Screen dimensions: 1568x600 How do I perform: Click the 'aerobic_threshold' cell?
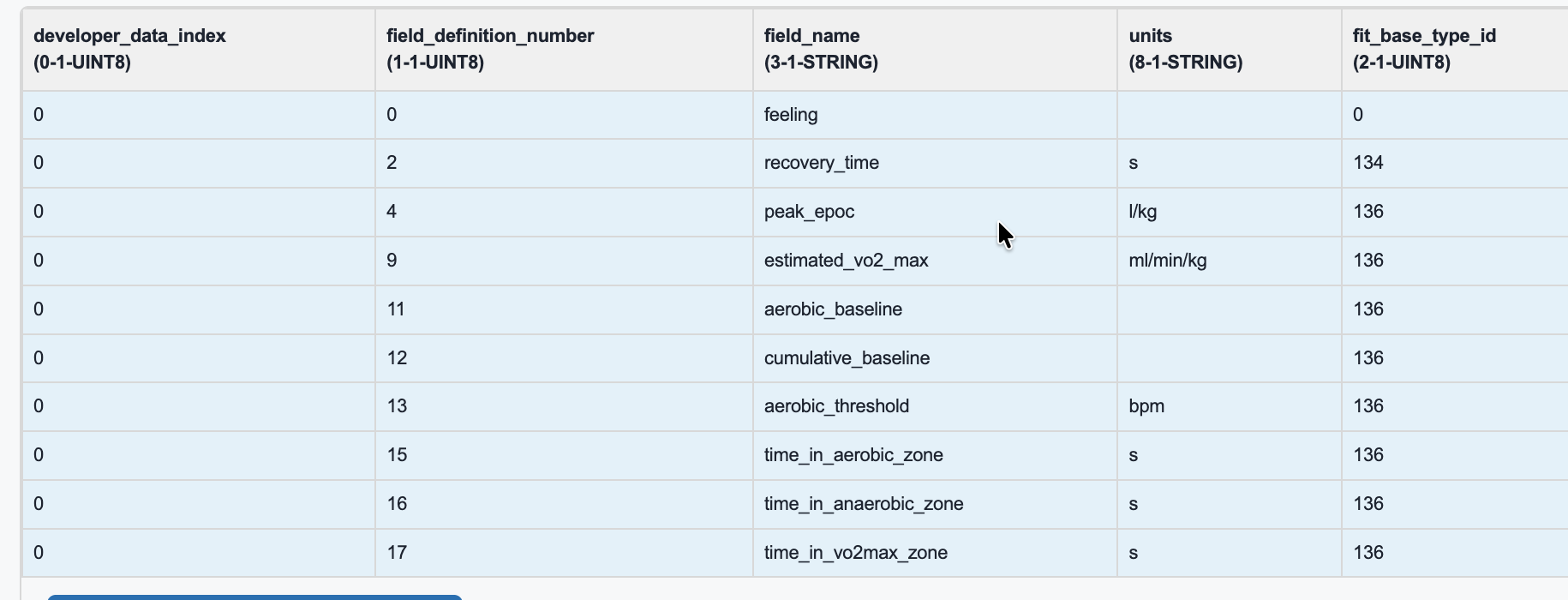point(836,406)
